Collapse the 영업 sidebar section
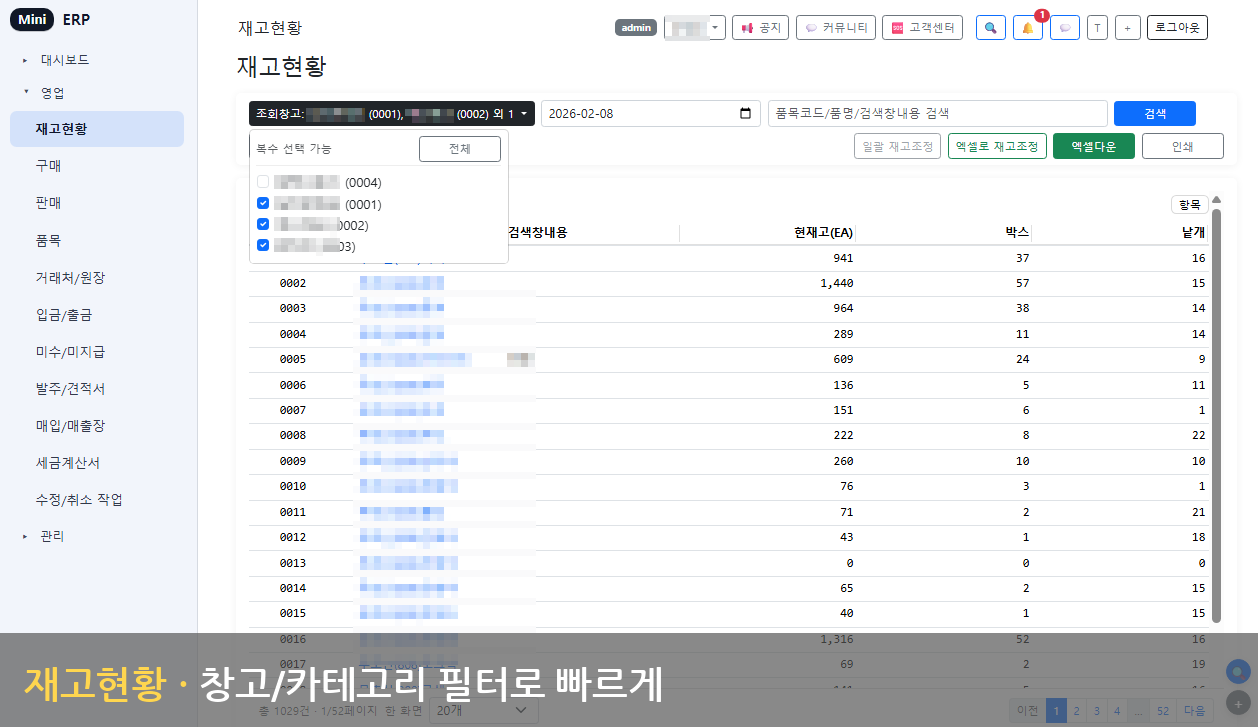This screenshot has height=727, width=1258. coord(52,92)
